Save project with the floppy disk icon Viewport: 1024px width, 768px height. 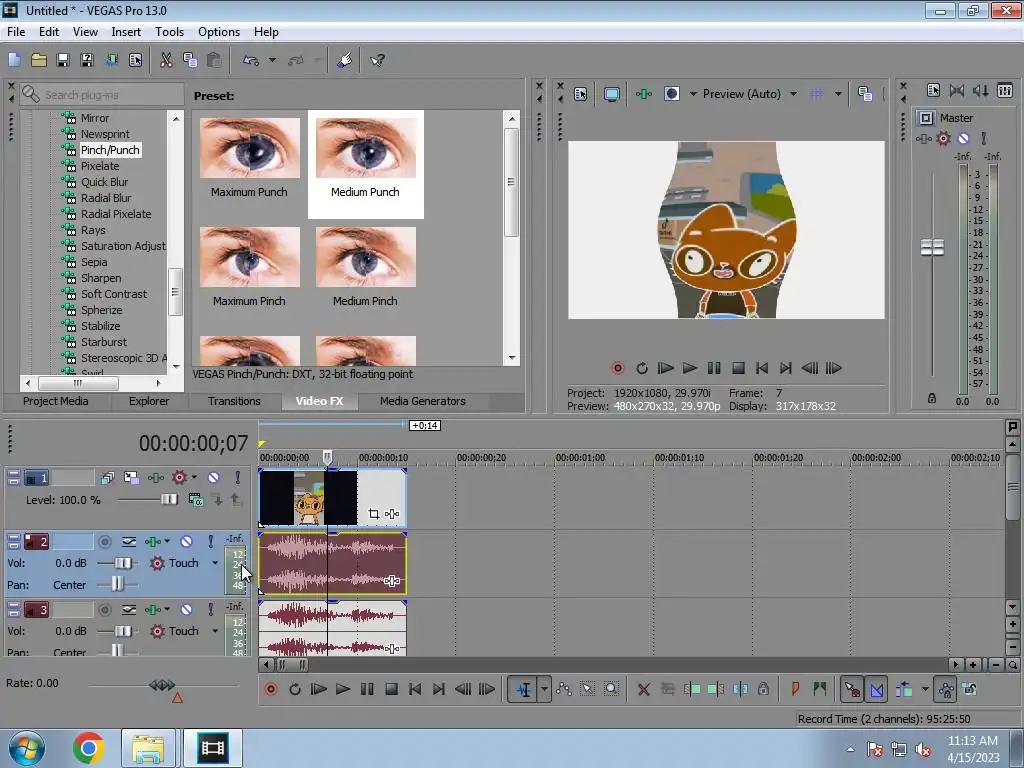tap(63, 61)
